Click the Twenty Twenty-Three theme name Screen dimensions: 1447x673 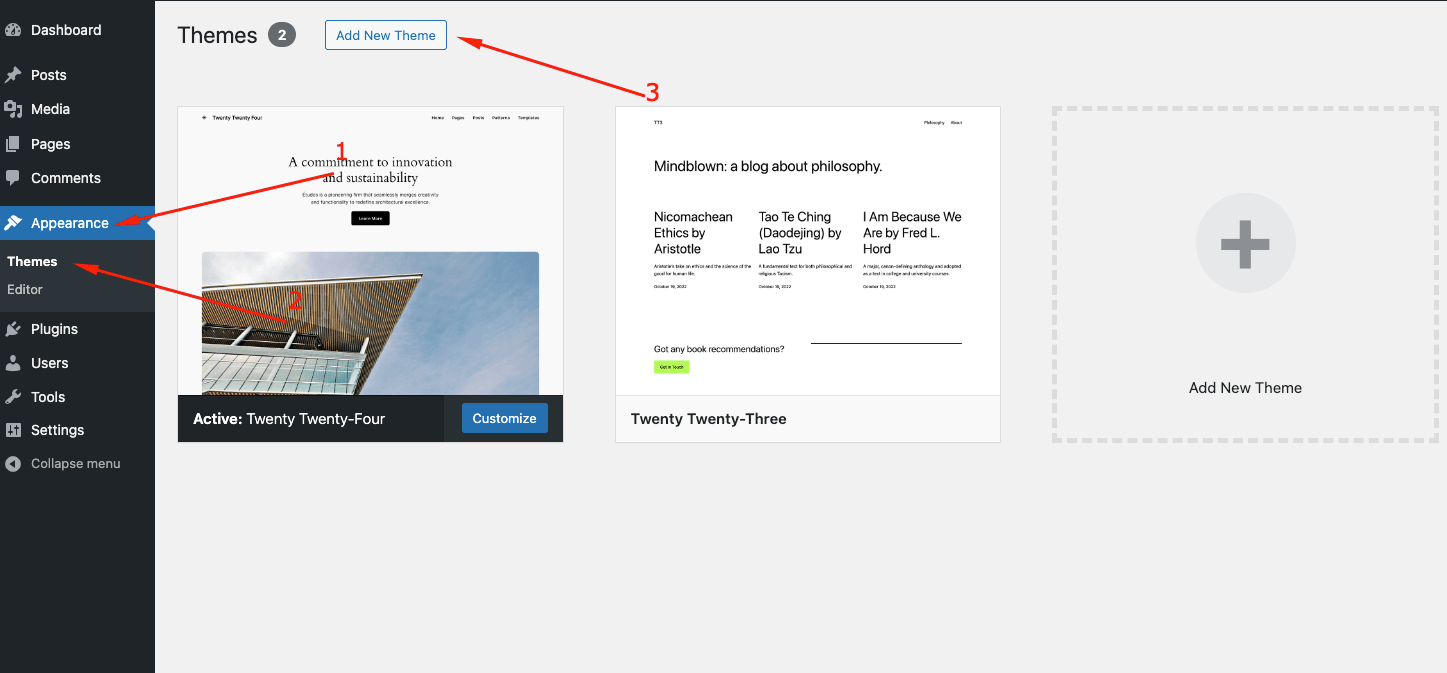tap(708, 419)
